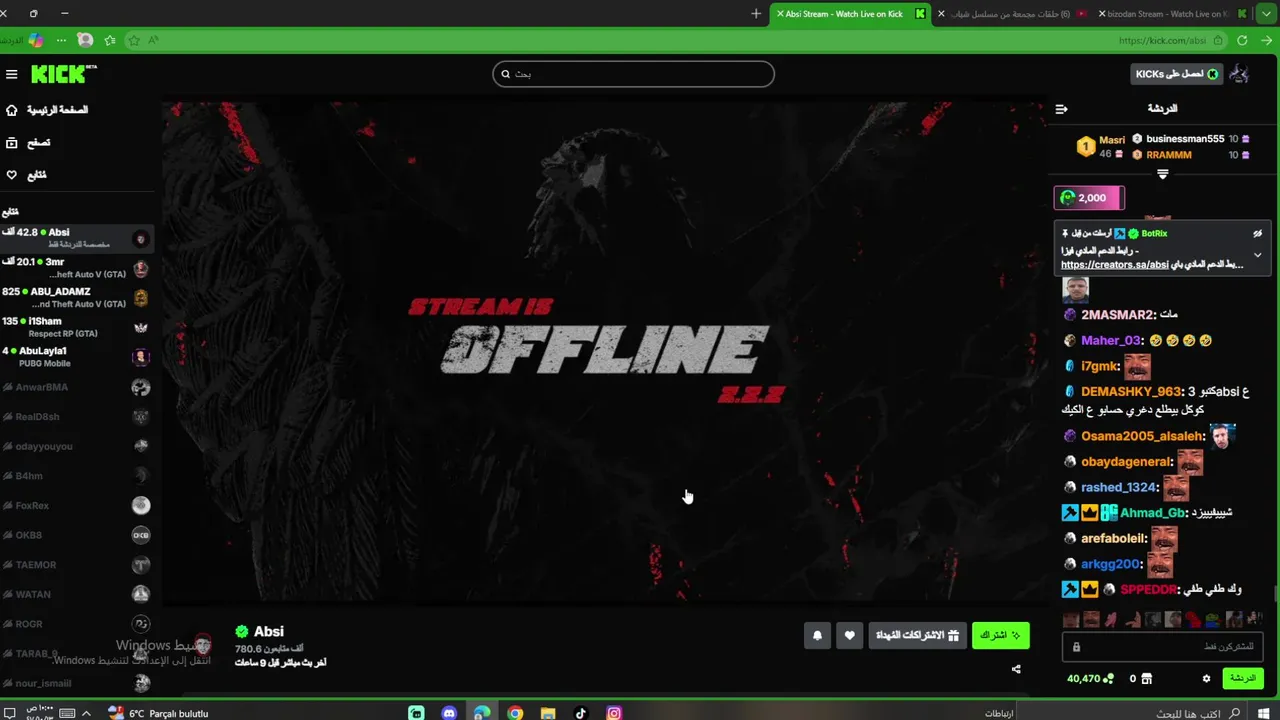Click the KICK logo

tap(64, 74)
